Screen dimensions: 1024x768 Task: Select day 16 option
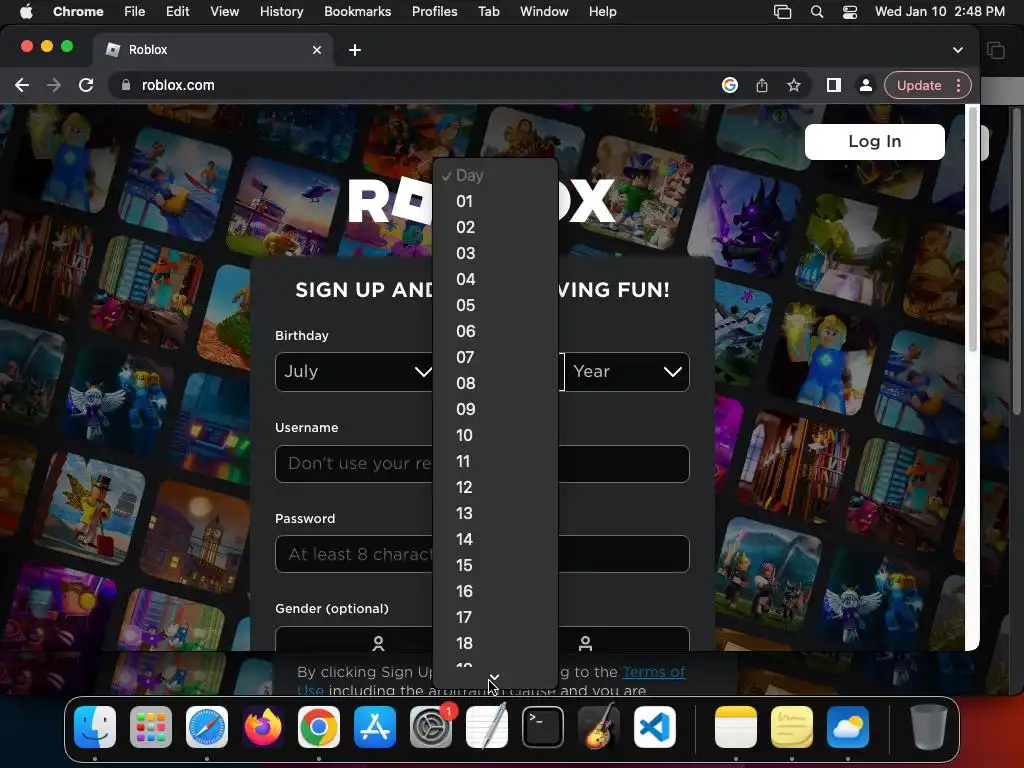click(x=495, y=591)
